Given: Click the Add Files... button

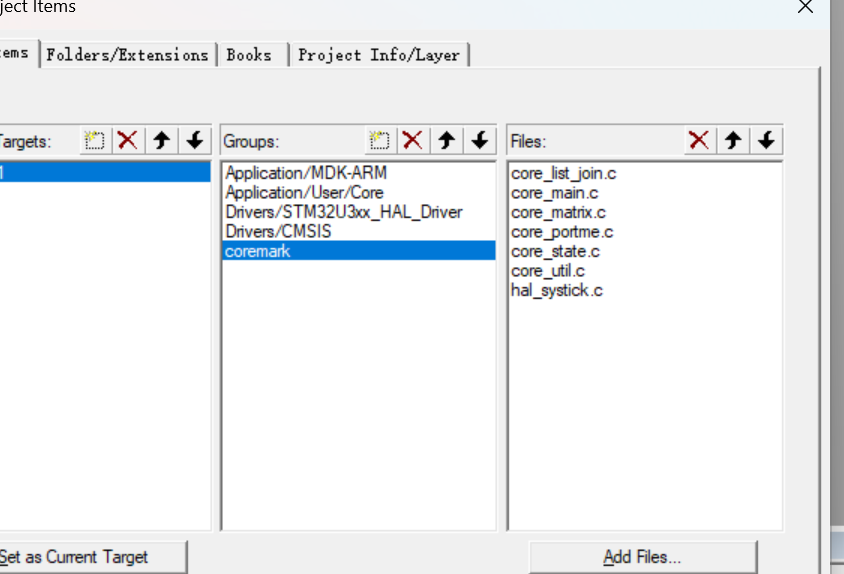Looking at the screenshot, I should click(643, 557).
